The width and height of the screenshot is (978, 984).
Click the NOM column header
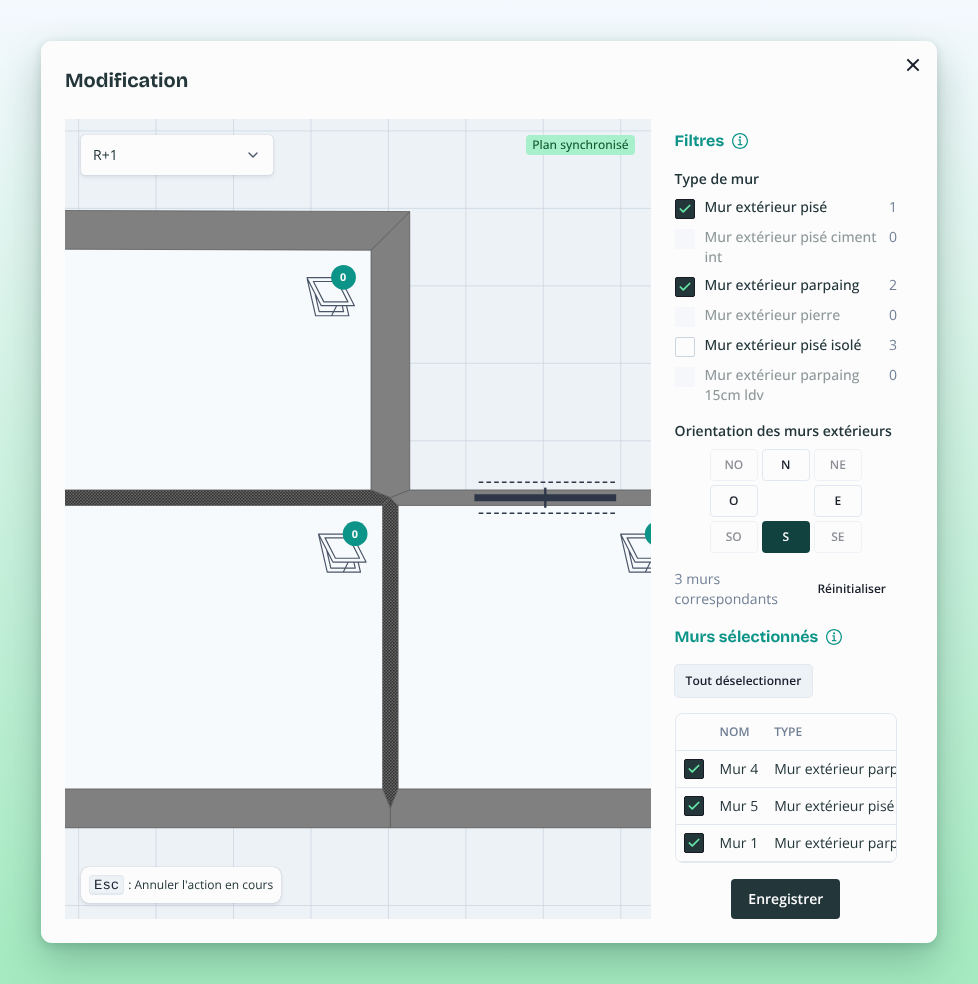pos(734,732)
